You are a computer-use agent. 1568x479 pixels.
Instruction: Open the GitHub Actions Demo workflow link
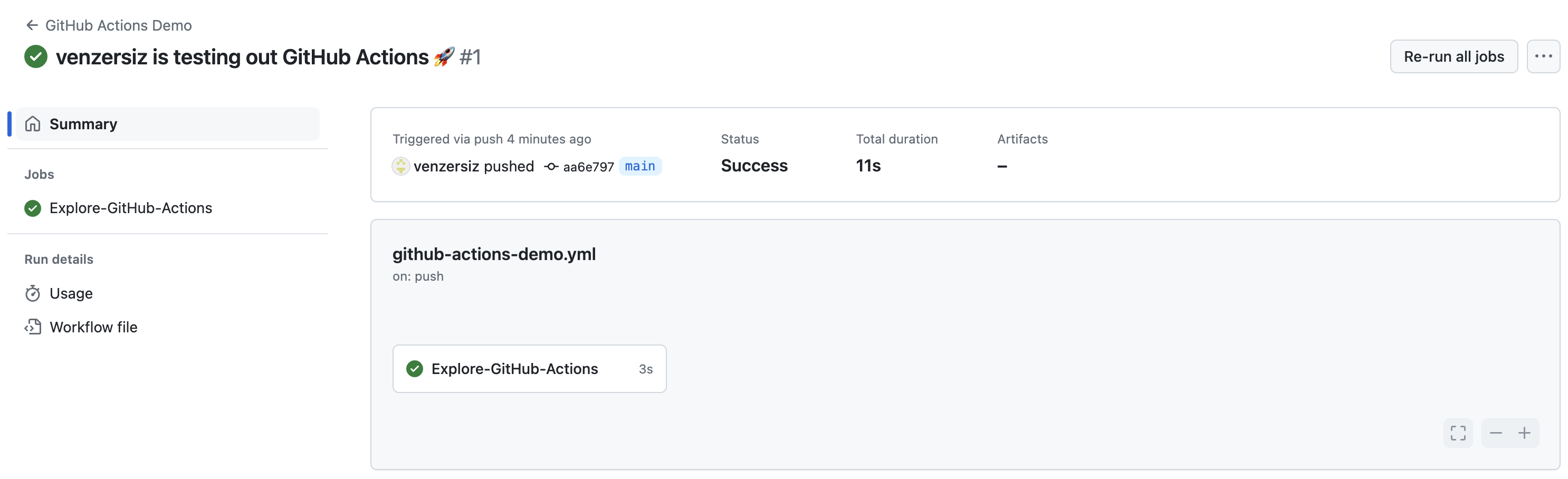click(x=118, y=25)
